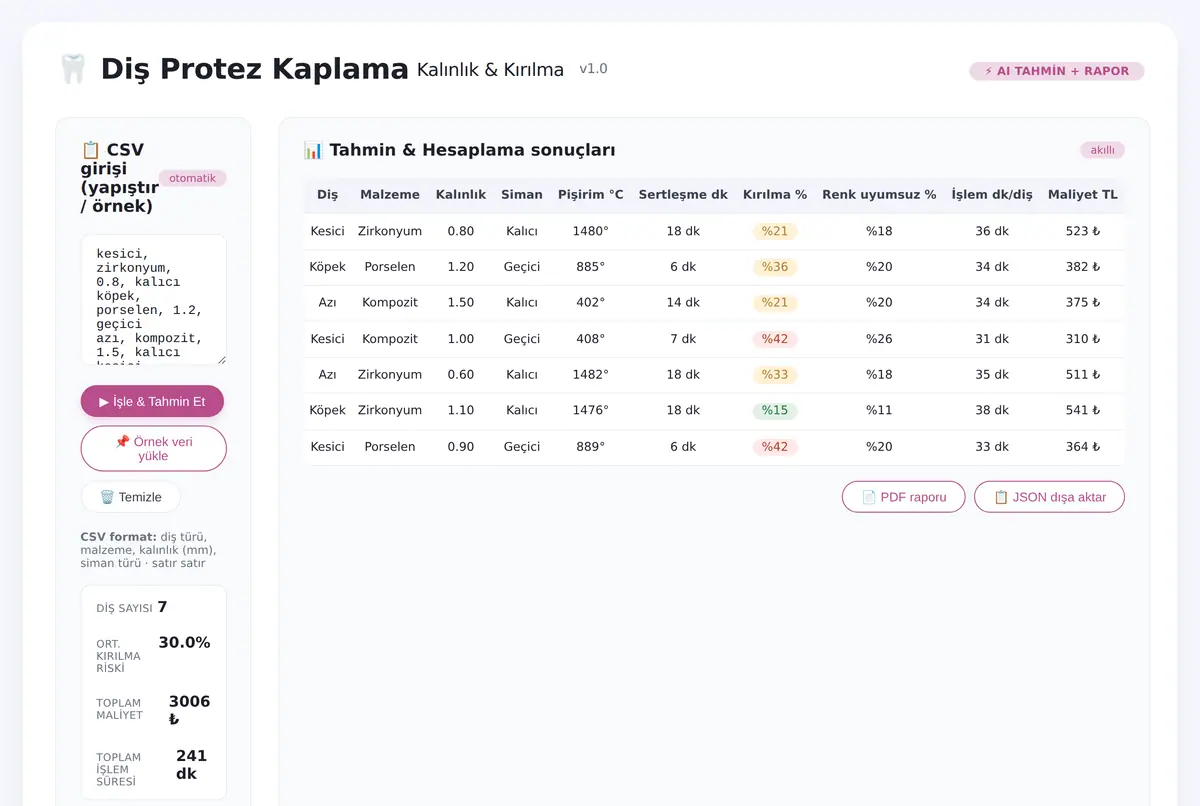Click thickness value 1.50 in the table
This screenshot has height=806, width=1200.
461,303
